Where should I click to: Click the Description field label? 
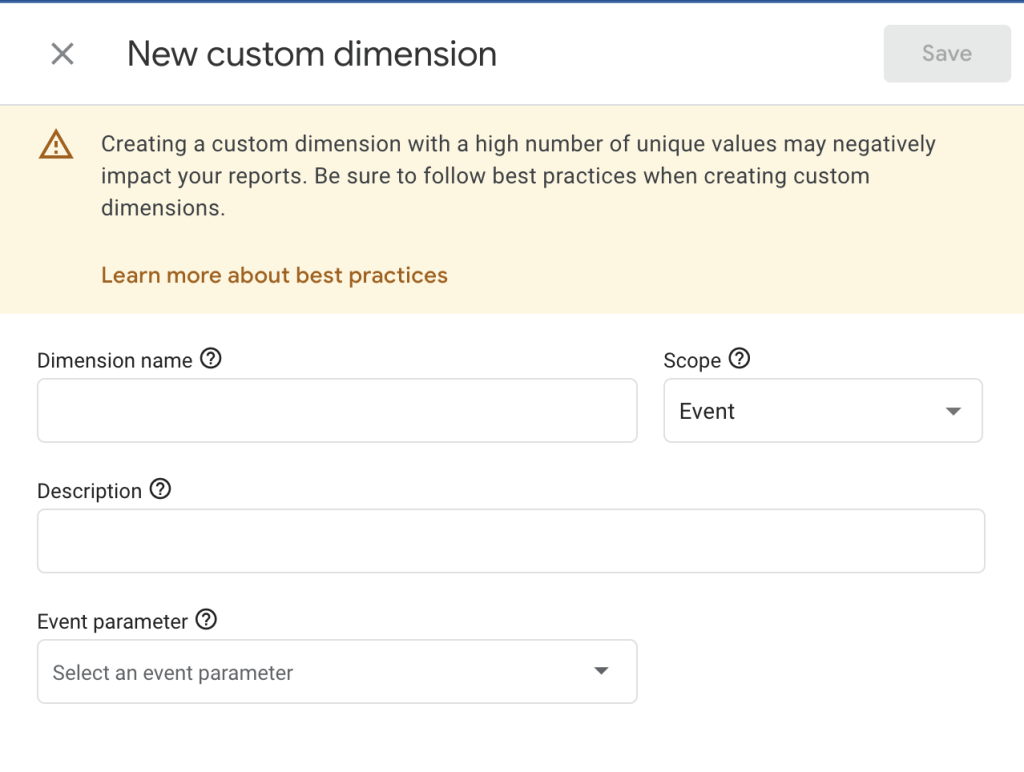(x=89, y=491)
